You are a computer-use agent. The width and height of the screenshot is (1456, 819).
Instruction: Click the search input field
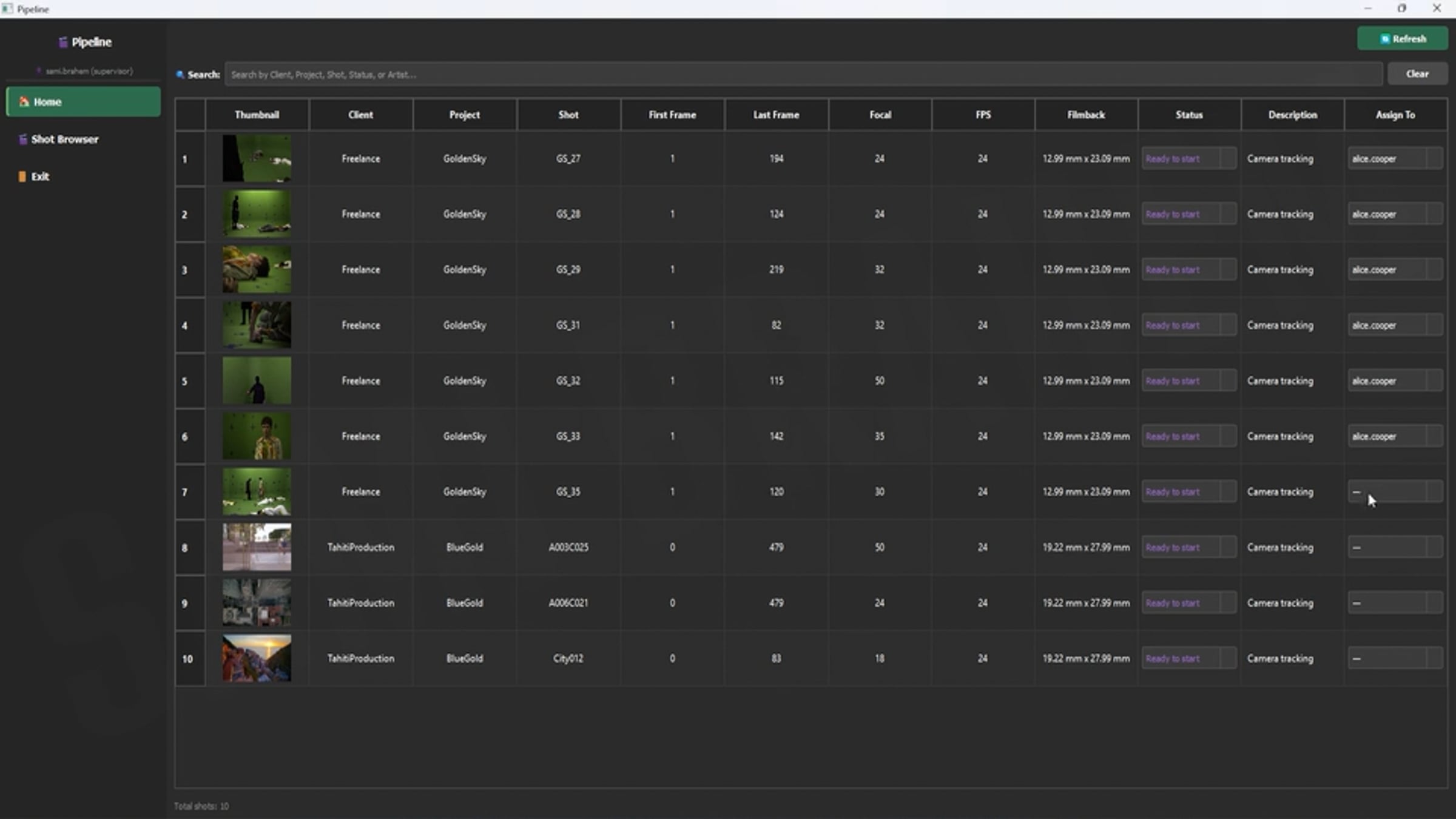[803, 74]
